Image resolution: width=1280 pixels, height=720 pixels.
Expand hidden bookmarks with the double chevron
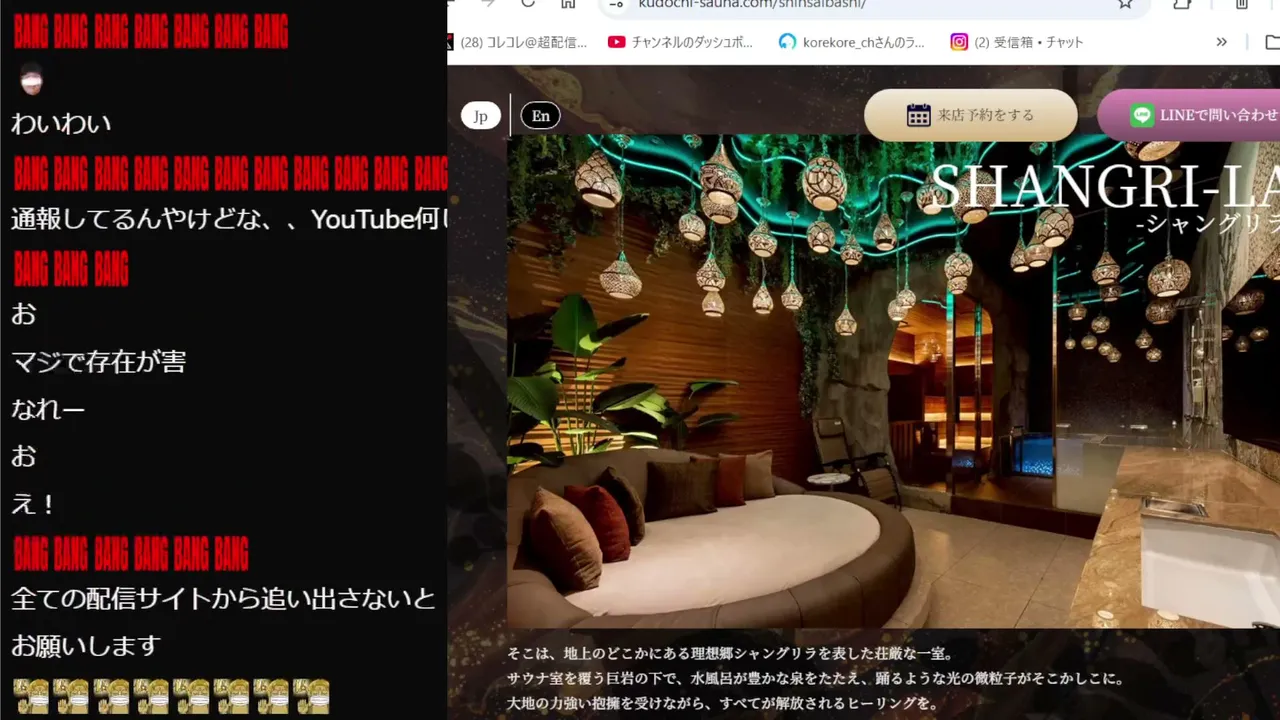pos(1221,42)
